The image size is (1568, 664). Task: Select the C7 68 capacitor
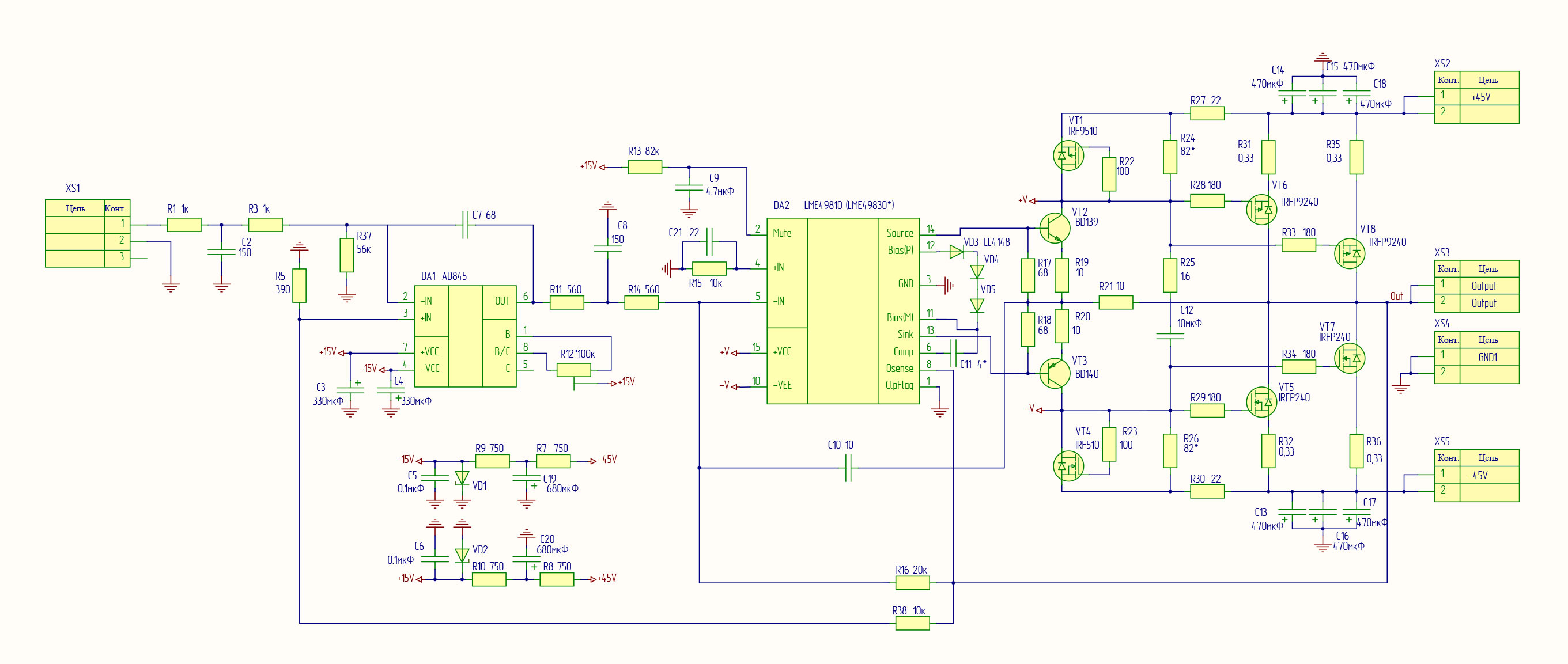[x=466, y=225]
